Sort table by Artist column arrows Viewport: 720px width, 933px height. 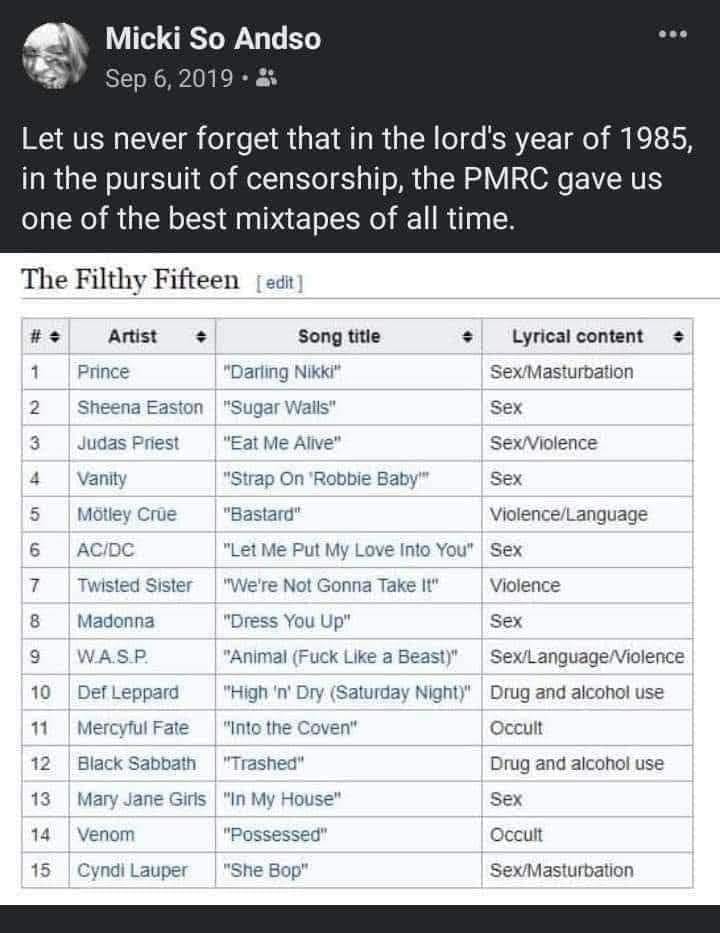(201, 337)
